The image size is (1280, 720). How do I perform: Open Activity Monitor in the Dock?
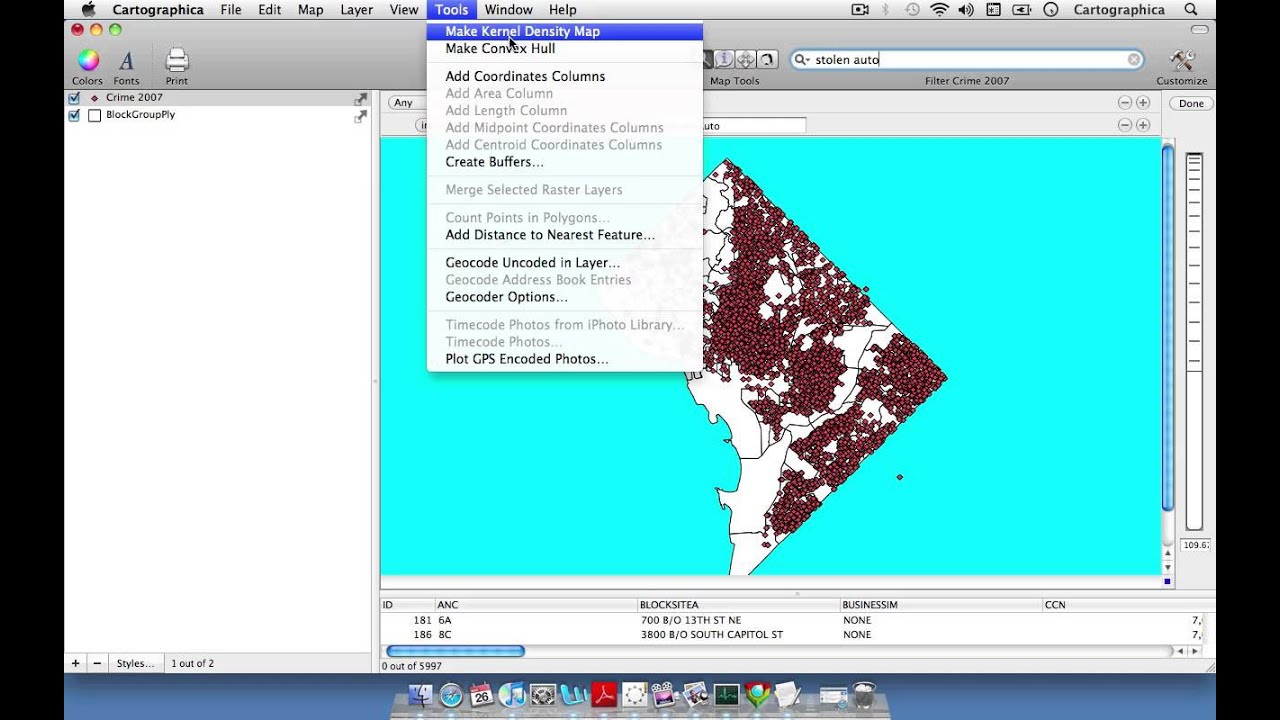coord(726,695)
